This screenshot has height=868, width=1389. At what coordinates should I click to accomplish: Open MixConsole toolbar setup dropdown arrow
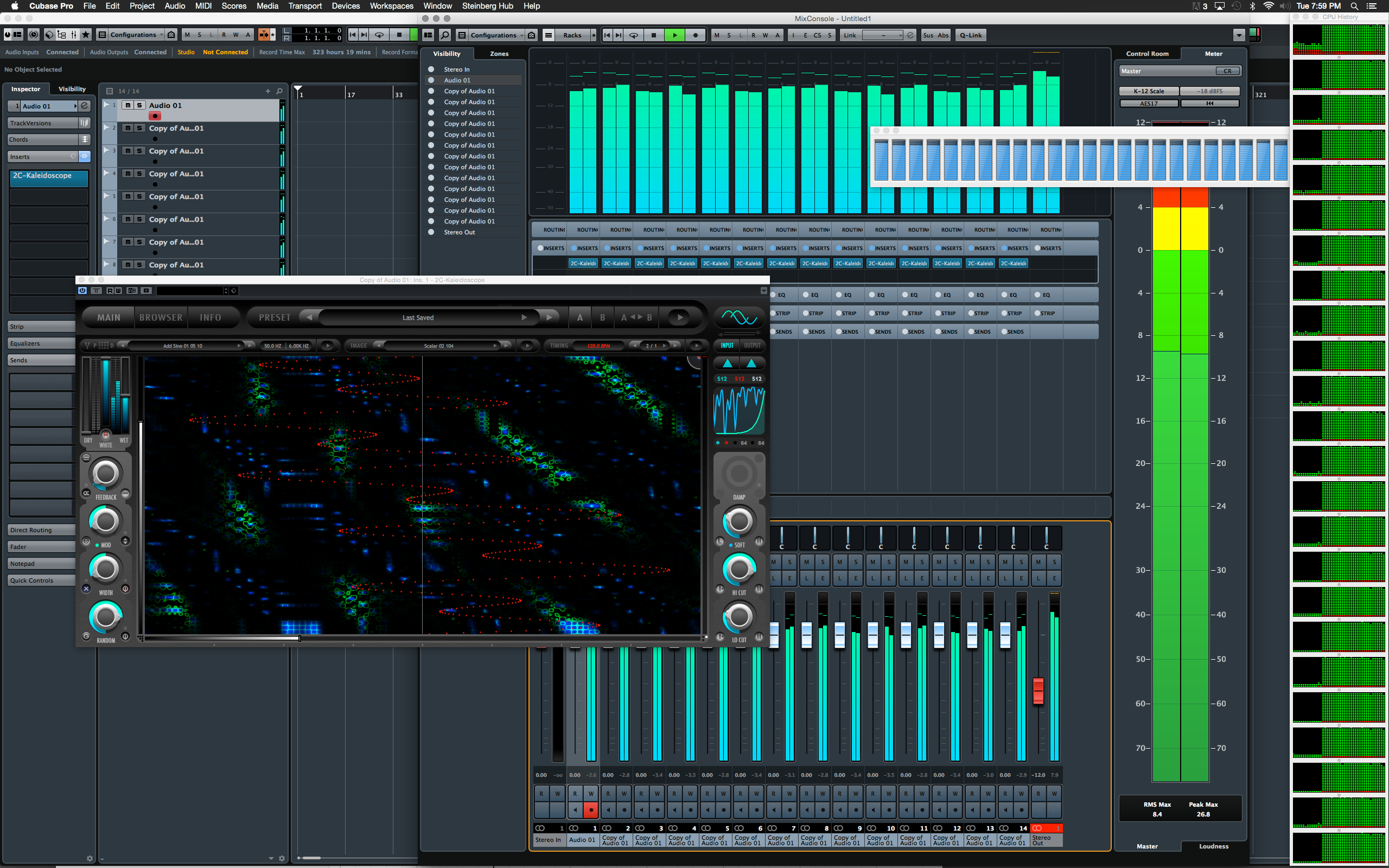1239,35
